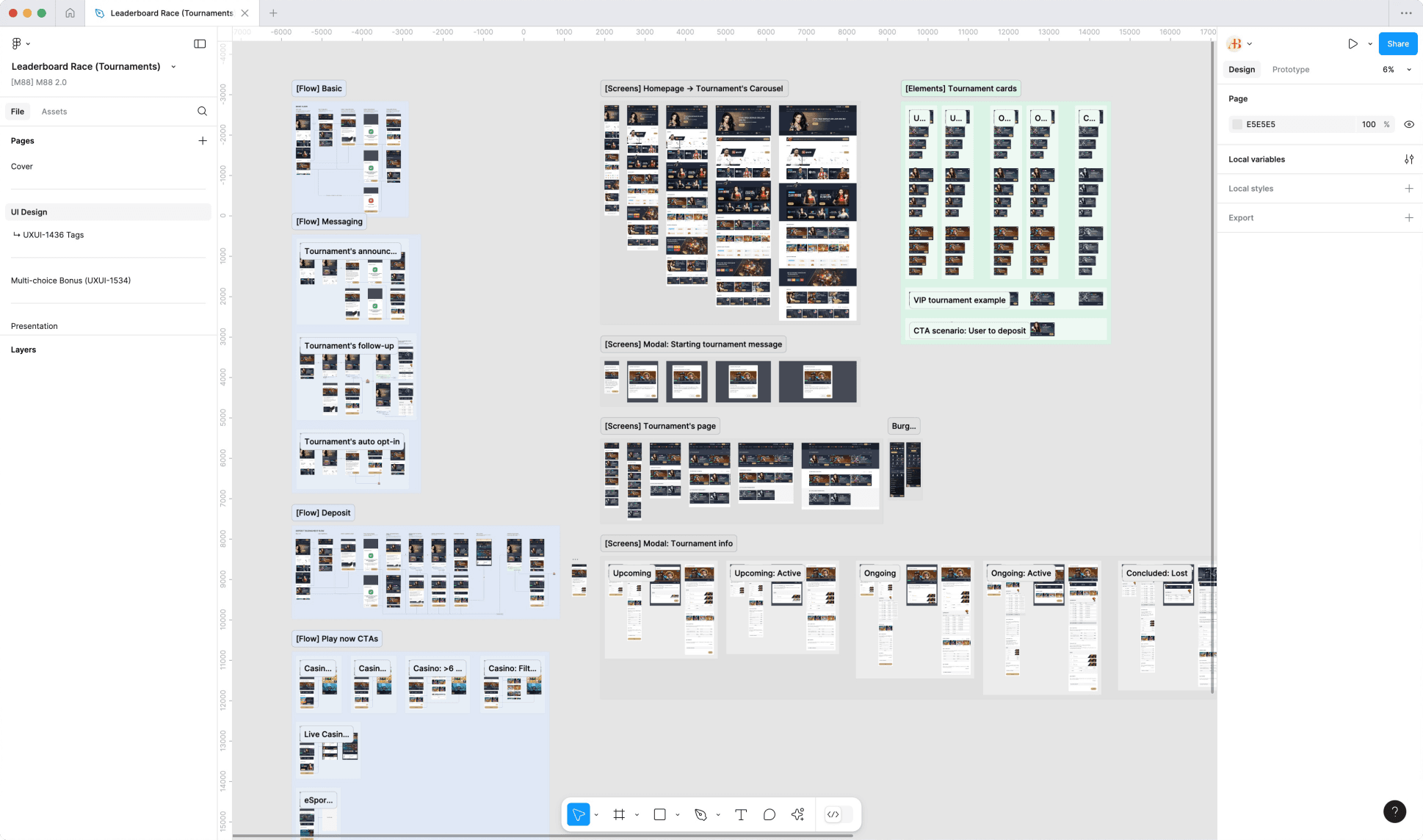
Task: Add a new page
Action: [203, 141]
